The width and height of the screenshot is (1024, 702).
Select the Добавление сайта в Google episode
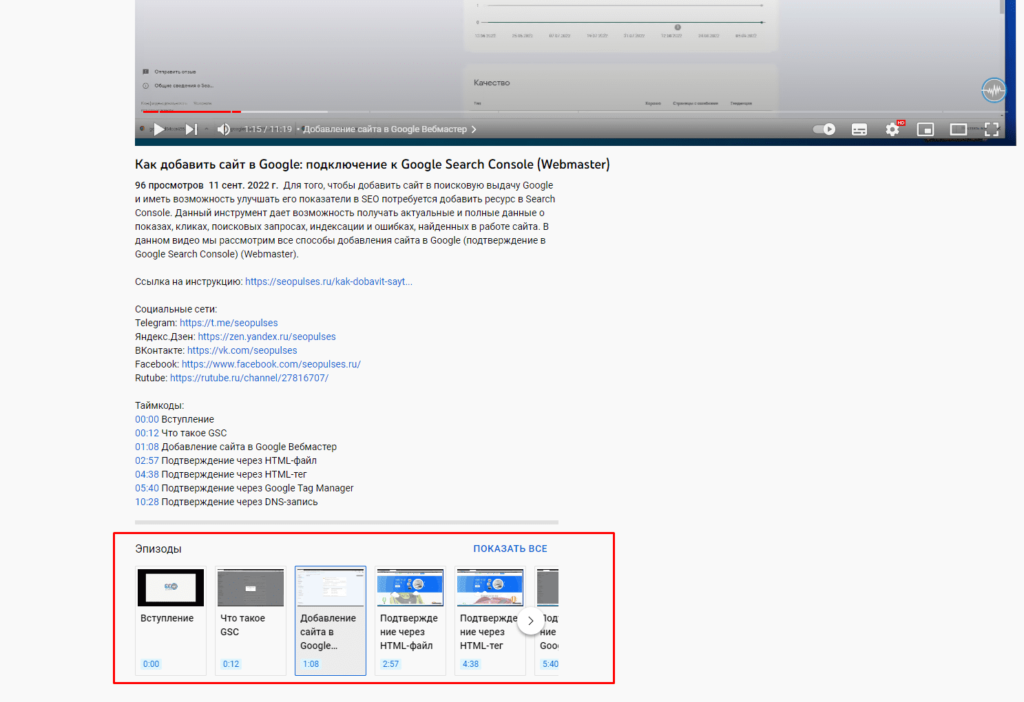point(330,620)
